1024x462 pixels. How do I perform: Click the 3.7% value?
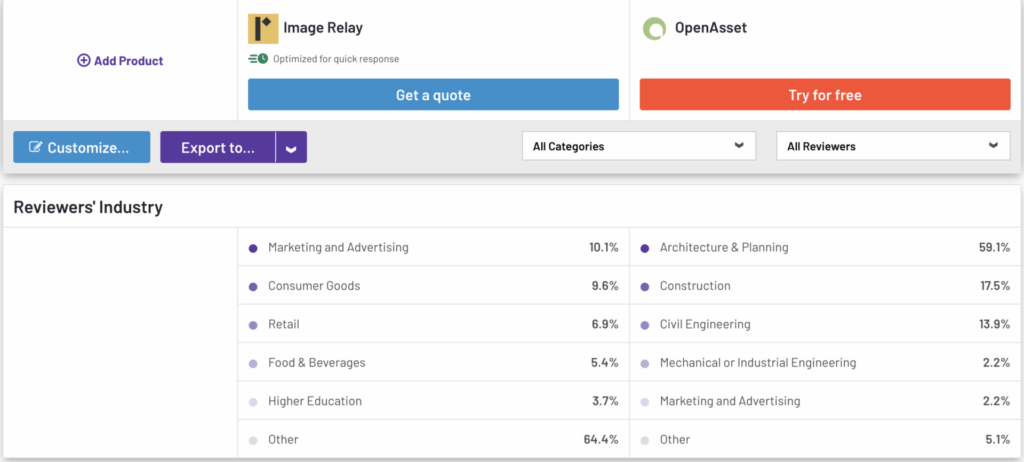[x=605, y=401]
